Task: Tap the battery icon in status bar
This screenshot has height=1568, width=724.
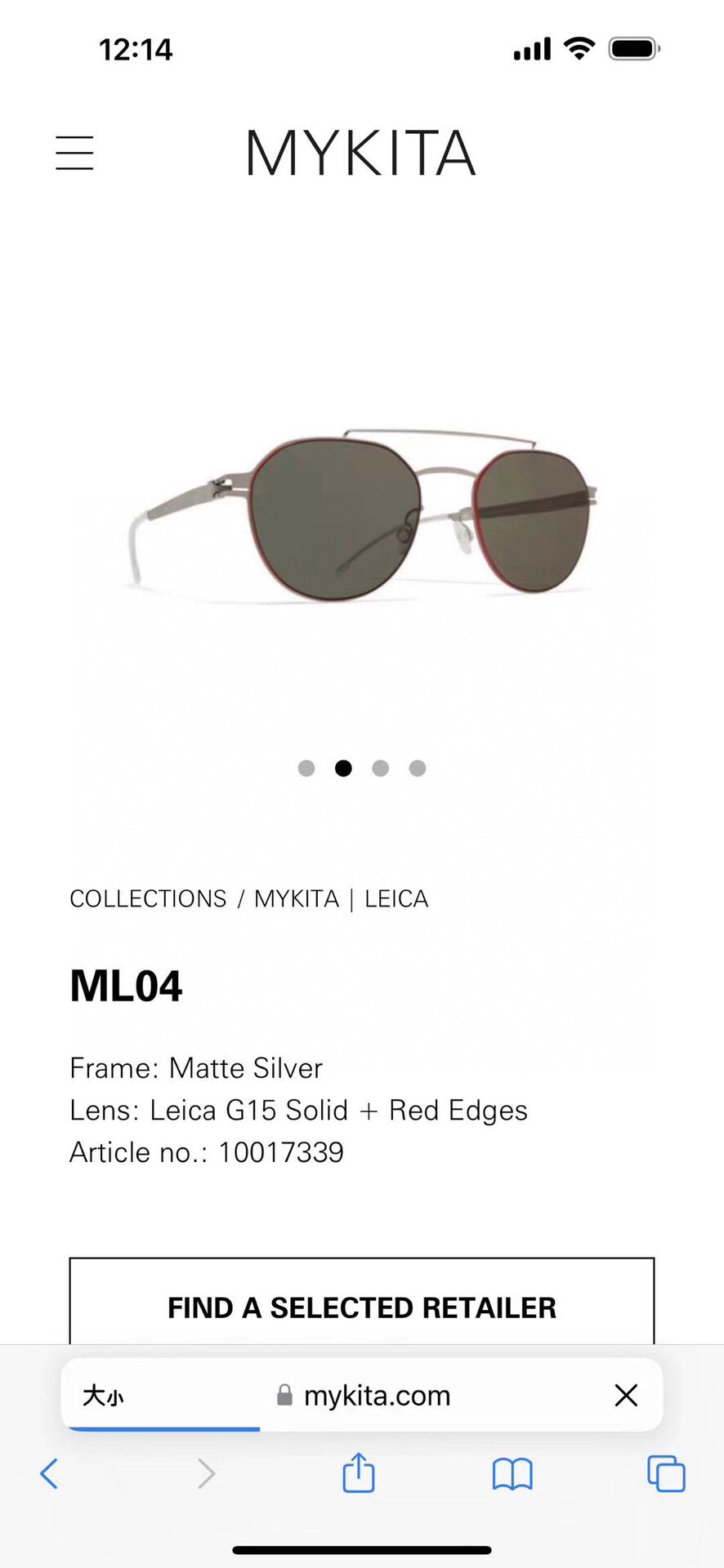Action: 634,49
